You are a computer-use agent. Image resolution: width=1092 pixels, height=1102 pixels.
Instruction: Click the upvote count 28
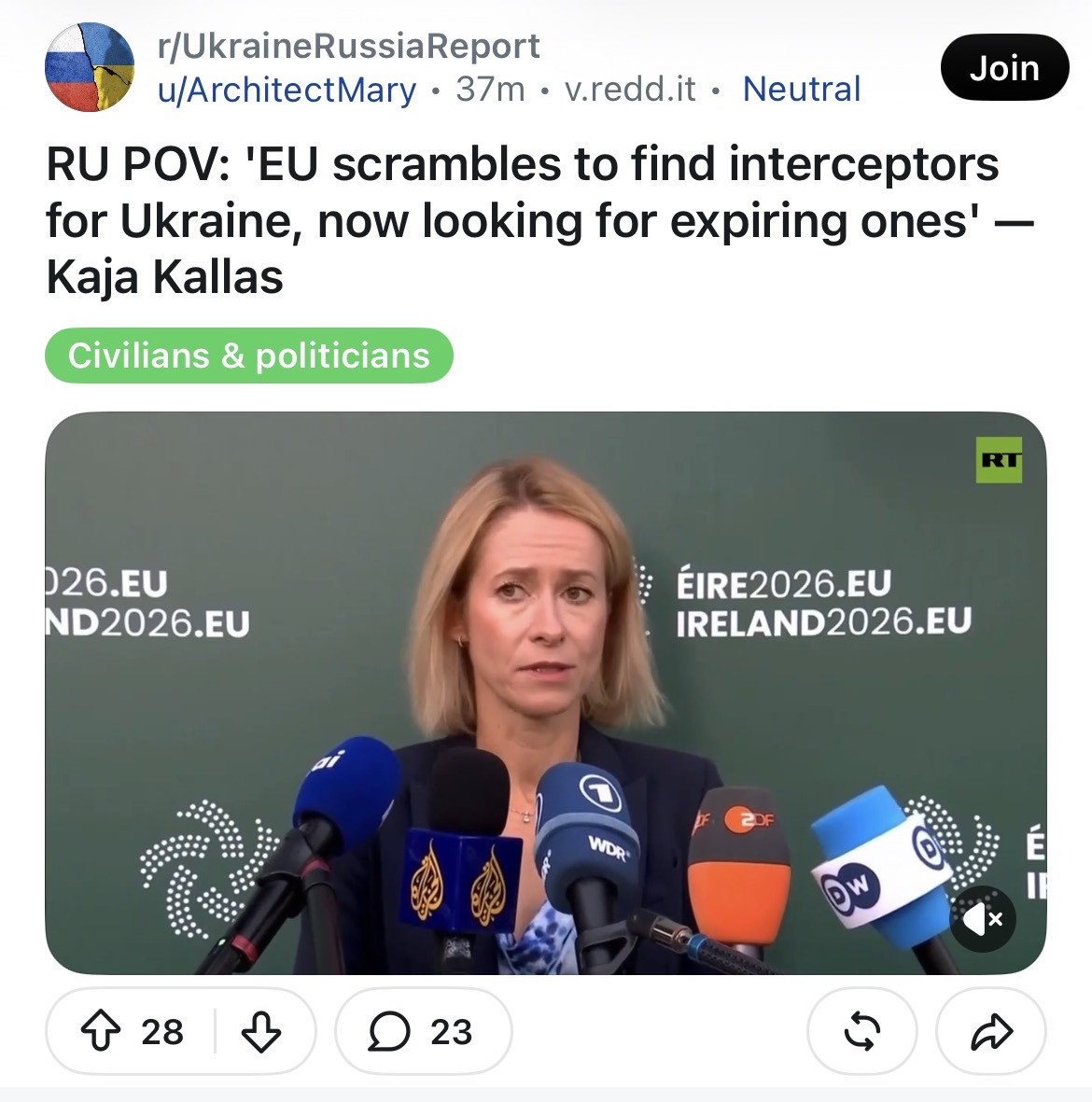162,1032
